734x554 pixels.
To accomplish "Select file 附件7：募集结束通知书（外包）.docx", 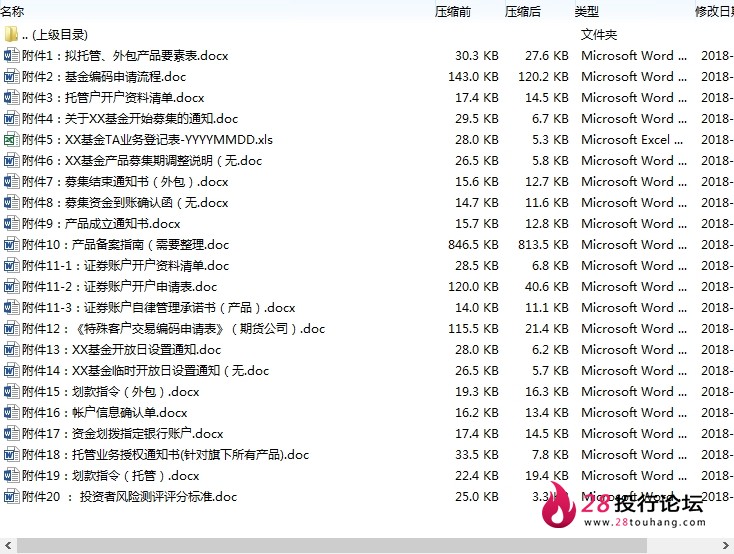I will [125, 182].
